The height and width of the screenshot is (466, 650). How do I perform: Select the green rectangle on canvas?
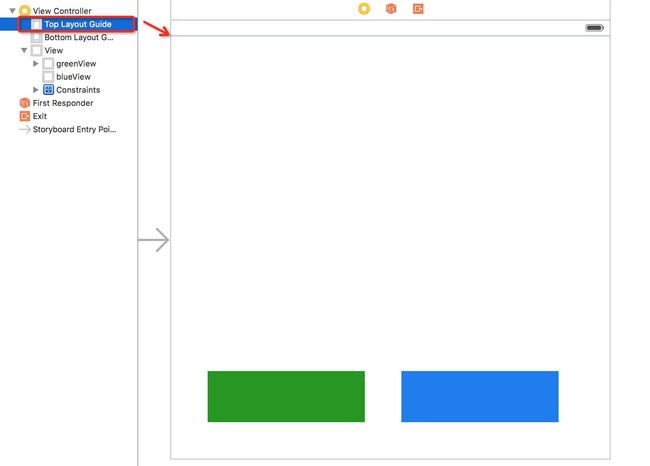[x=286, y=396]
